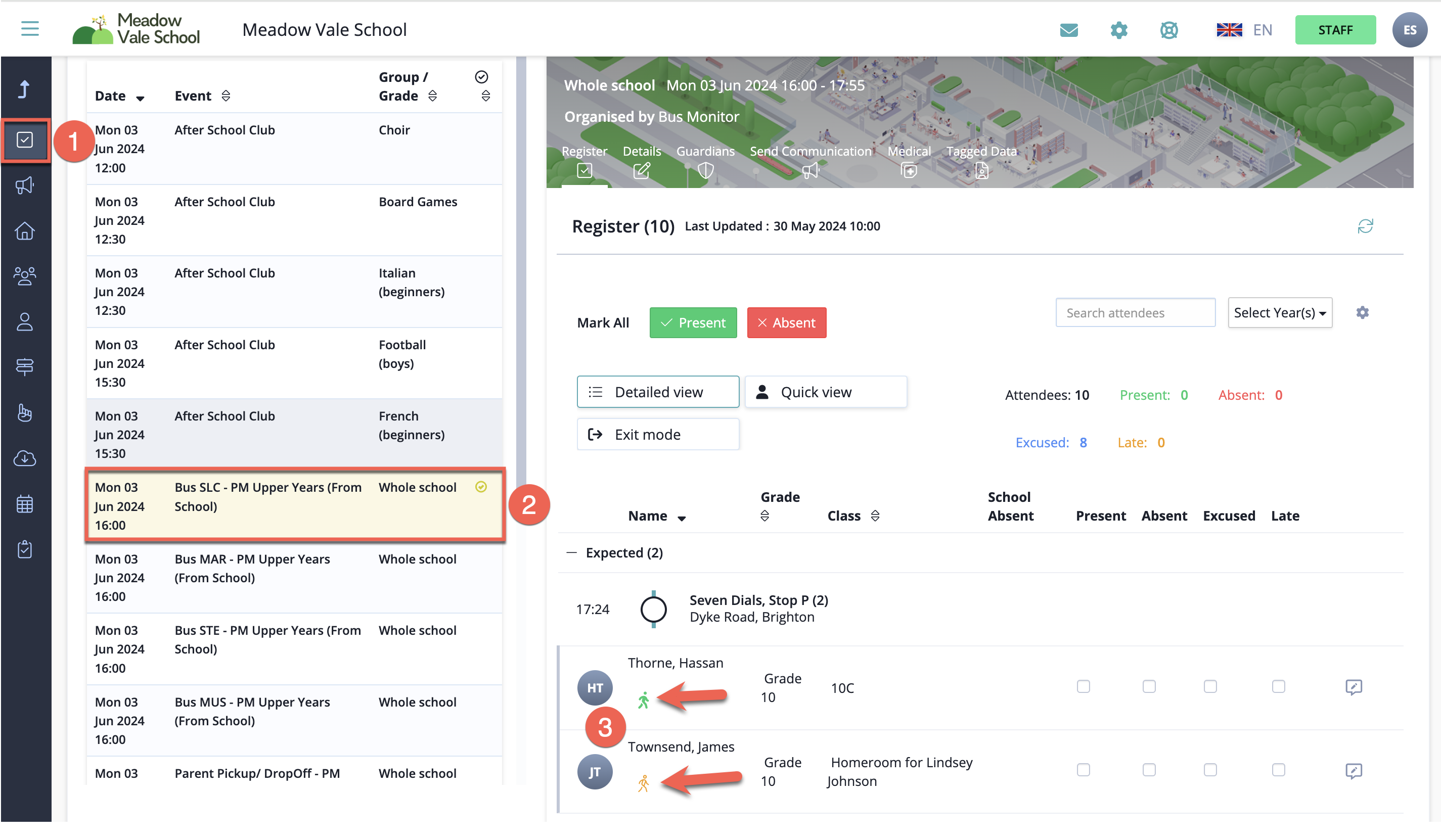Open the announcements megaphone sidebar icon

point(25,185)
